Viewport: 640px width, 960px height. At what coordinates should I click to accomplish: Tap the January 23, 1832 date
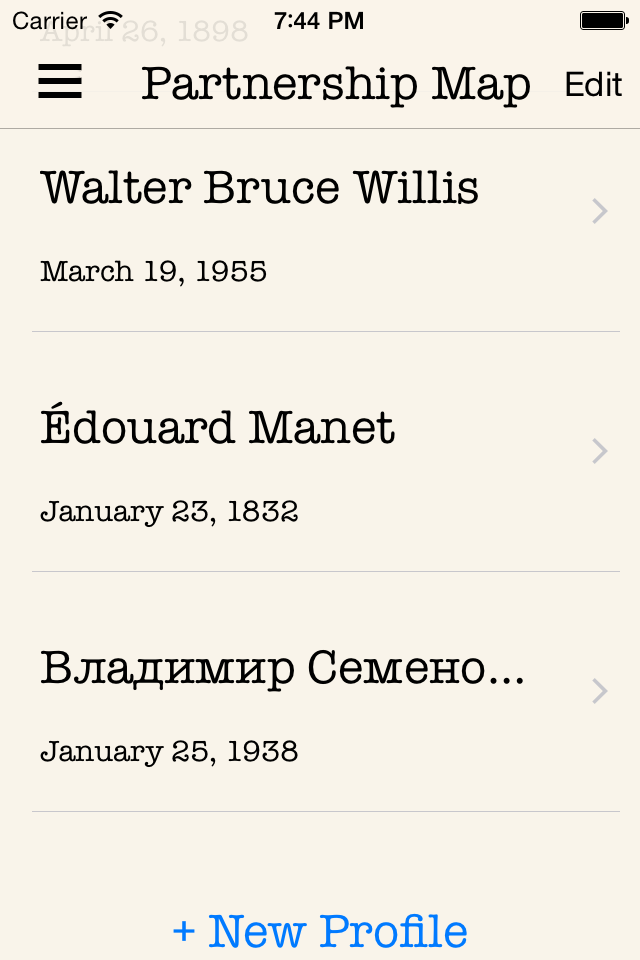click(x=169, y=512)
